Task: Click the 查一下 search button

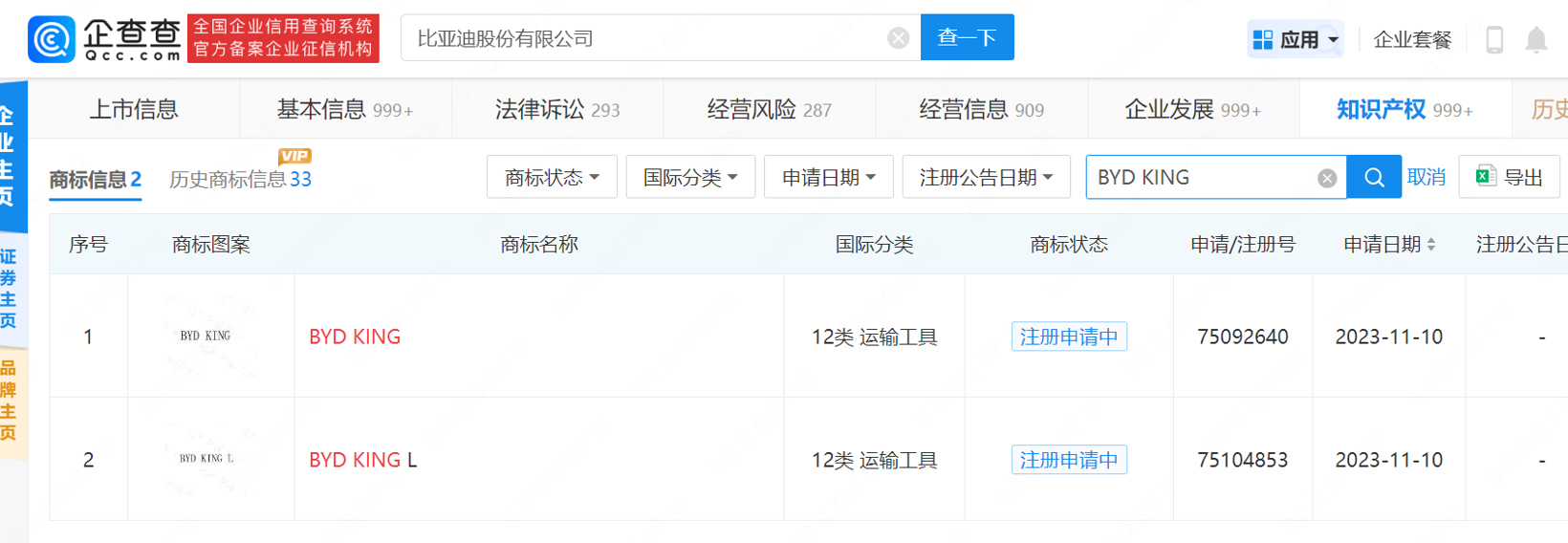Action: (967, 37)
